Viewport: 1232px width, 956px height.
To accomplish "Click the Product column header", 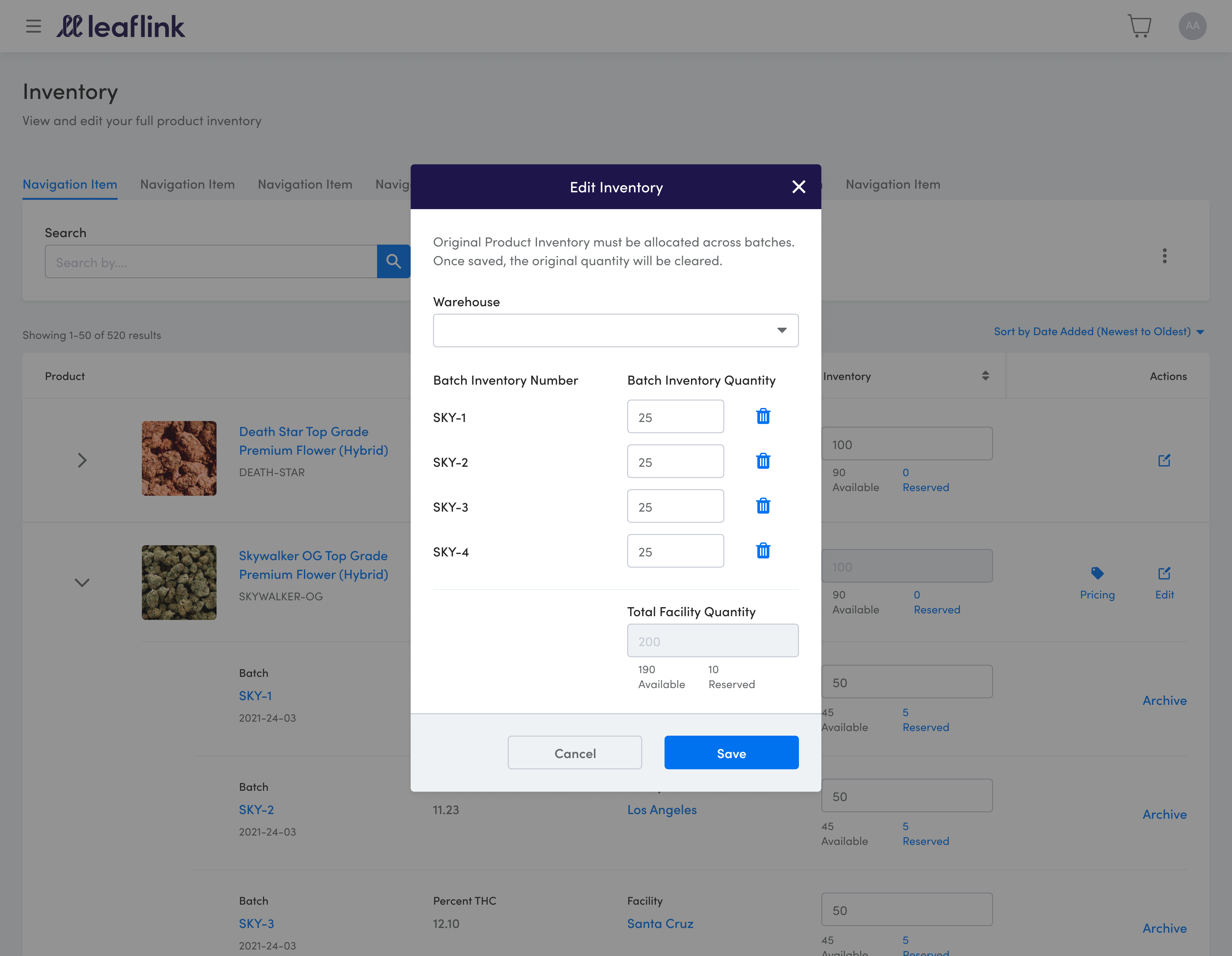I will 65,377.
